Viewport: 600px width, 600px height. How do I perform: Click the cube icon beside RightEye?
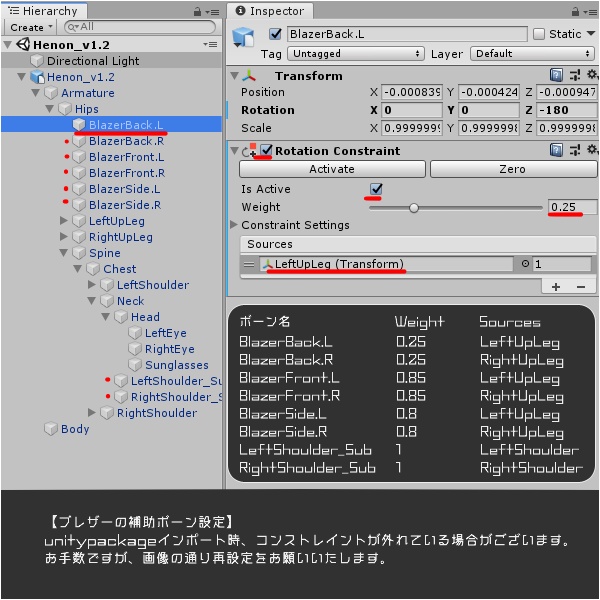pyautogui.click(x=135, y=349)
